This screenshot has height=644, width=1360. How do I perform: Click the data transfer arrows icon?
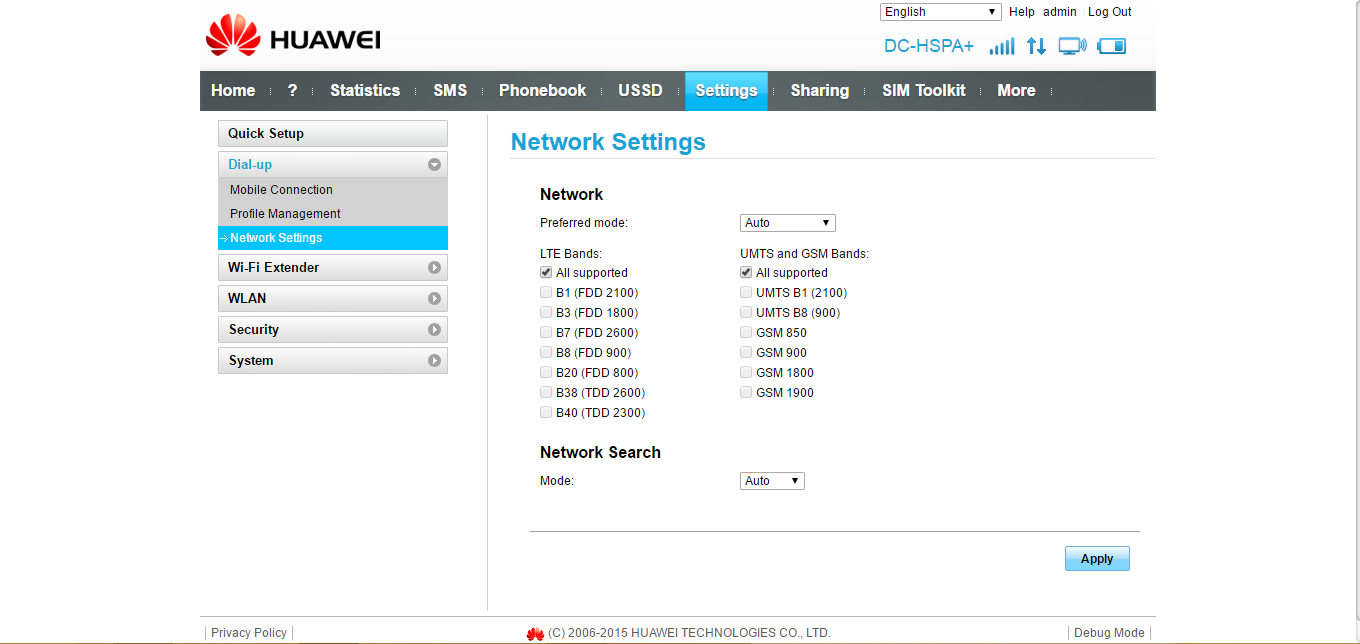point(1036,46)
